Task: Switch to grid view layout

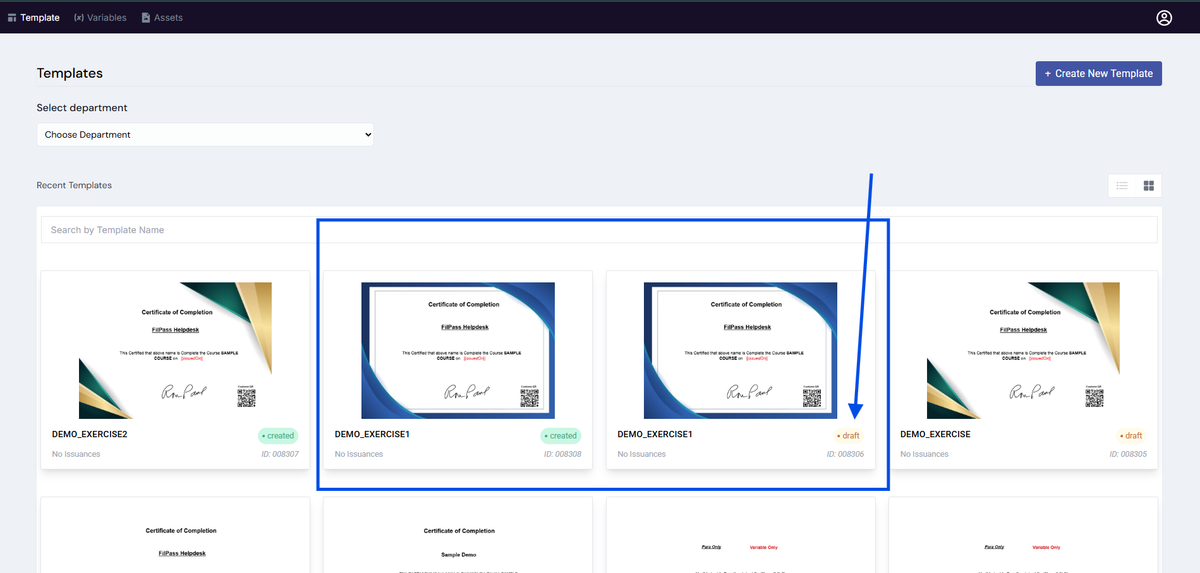Action: pyautogui.click(x=1149, y=185)
